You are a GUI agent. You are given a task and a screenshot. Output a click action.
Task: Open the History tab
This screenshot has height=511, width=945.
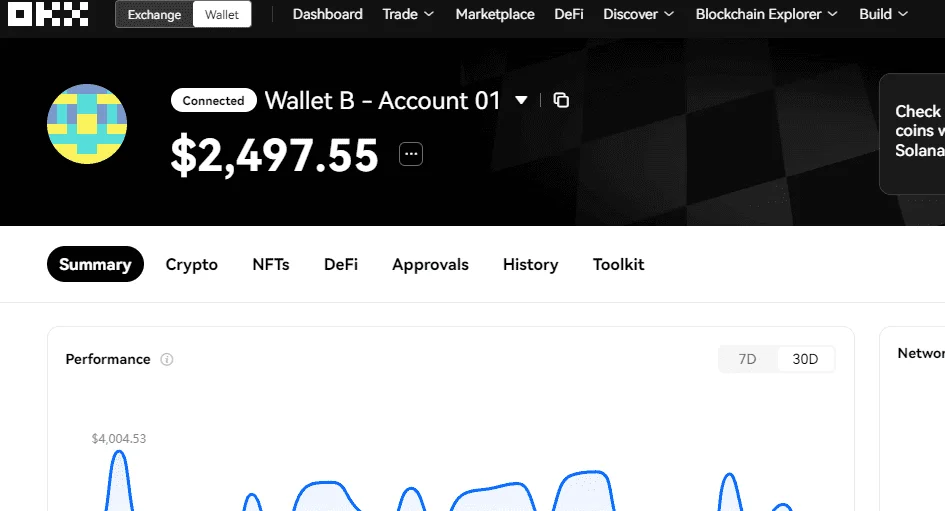(530, 264)
